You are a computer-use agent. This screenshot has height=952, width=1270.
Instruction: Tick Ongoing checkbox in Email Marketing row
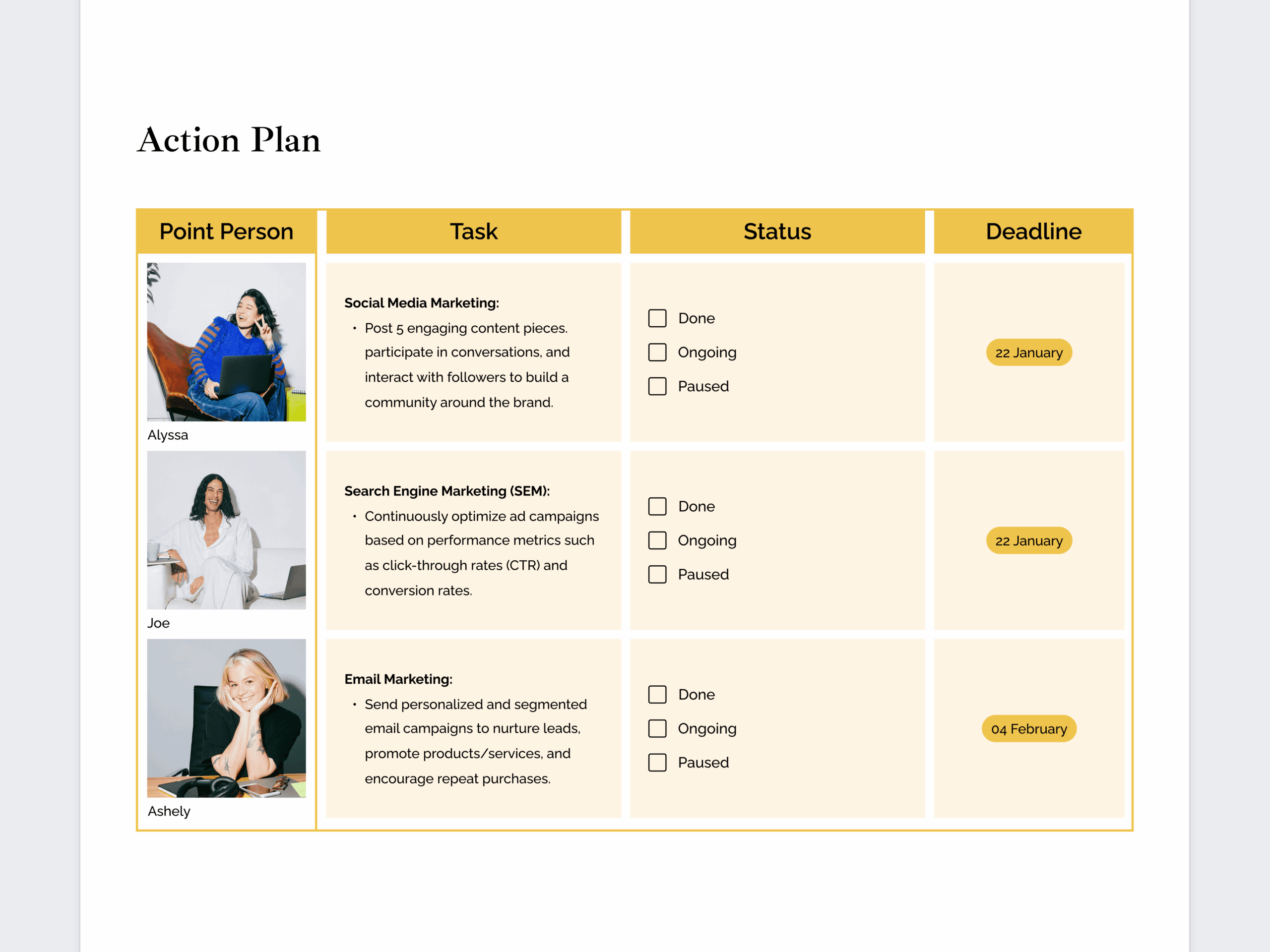click(x=657, y=729)
